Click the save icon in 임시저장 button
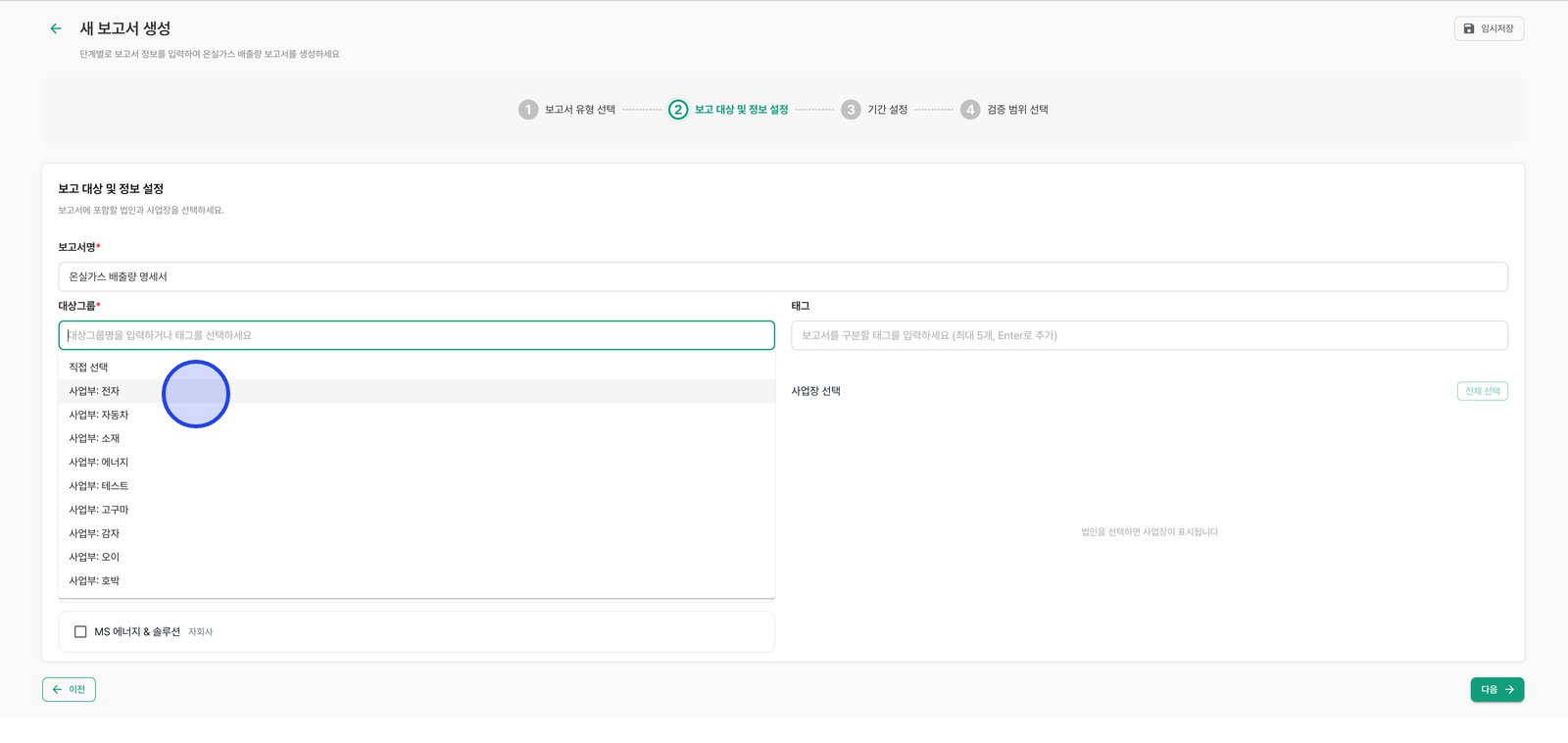1568x743 pixels. coord(1469,29)
